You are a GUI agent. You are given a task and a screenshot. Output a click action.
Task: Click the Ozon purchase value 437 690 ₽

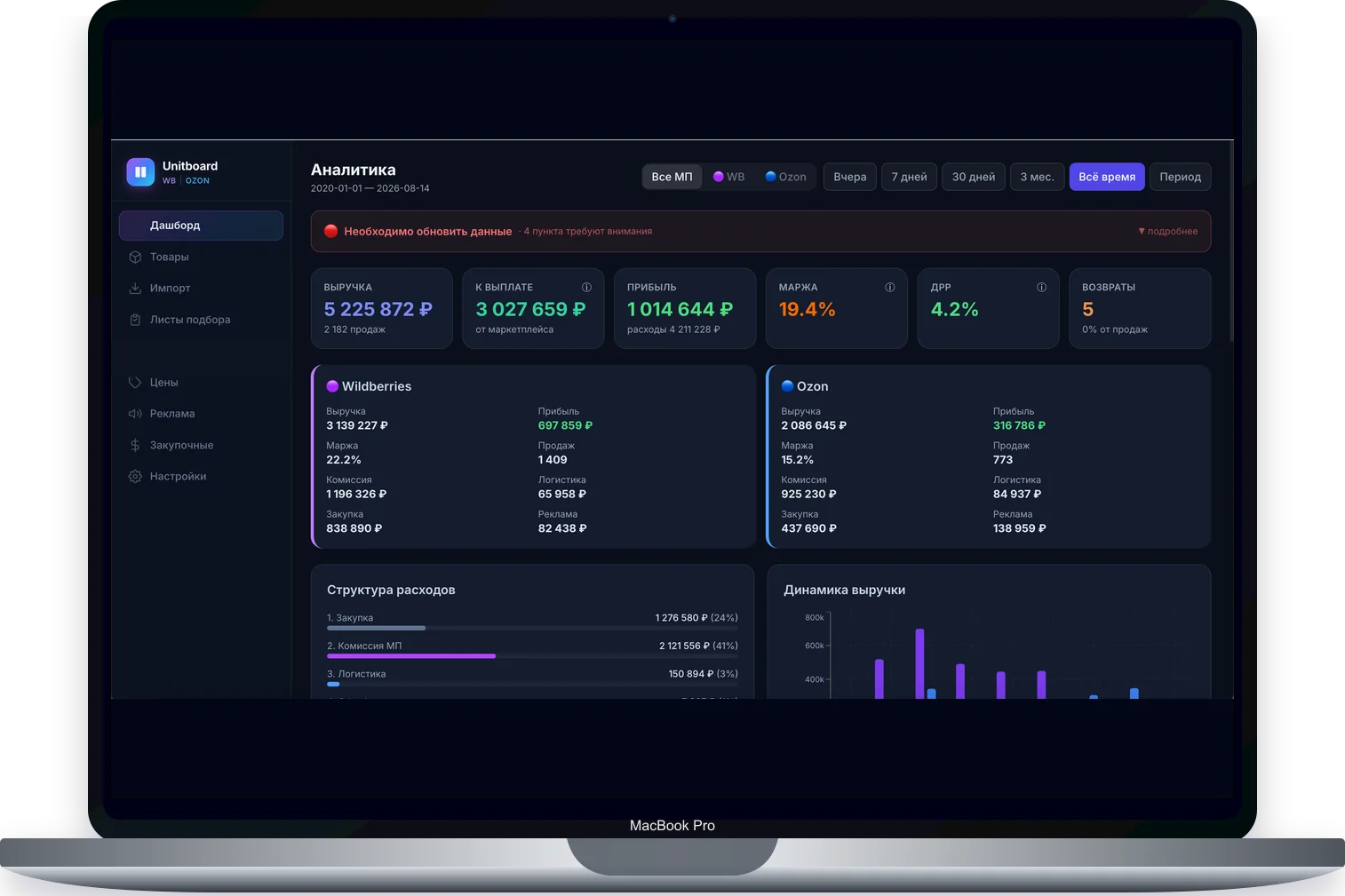pyautogui.click(x=808, y=528)
